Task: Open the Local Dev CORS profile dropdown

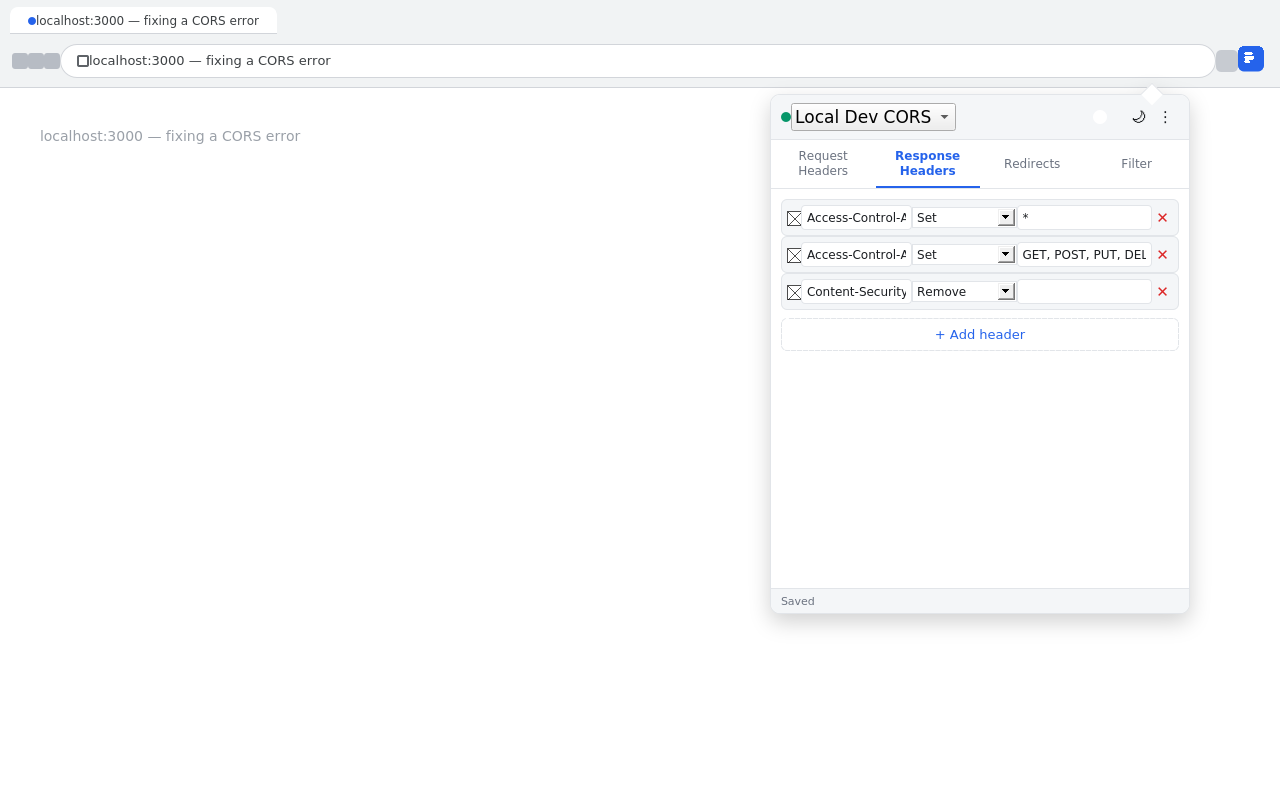Action: coord(873,117)
